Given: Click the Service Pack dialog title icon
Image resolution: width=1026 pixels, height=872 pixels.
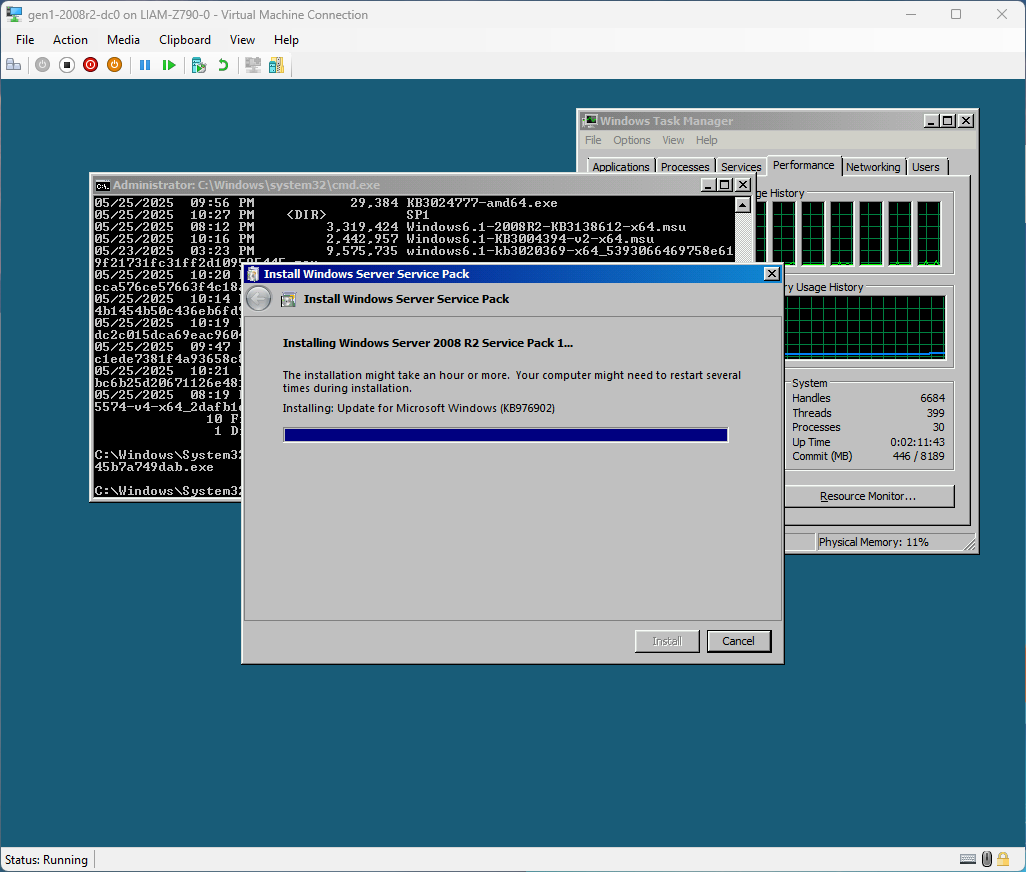Looking at the screenshot, I should click(253, 273).
